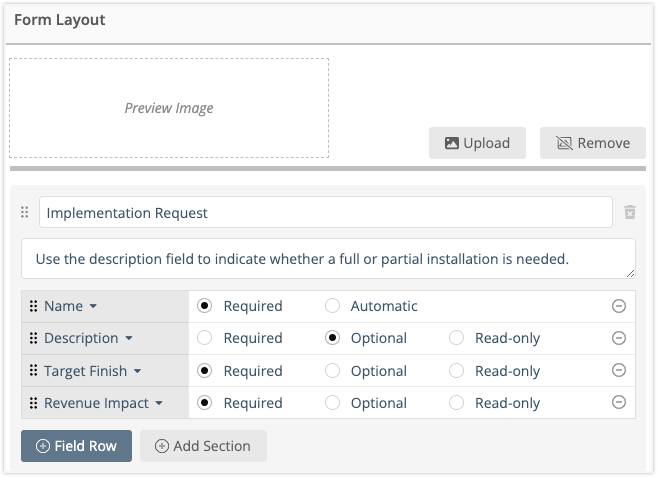Screen dimensions: 657x477
Task: Click the Add Section button
Action: [203, 446]
